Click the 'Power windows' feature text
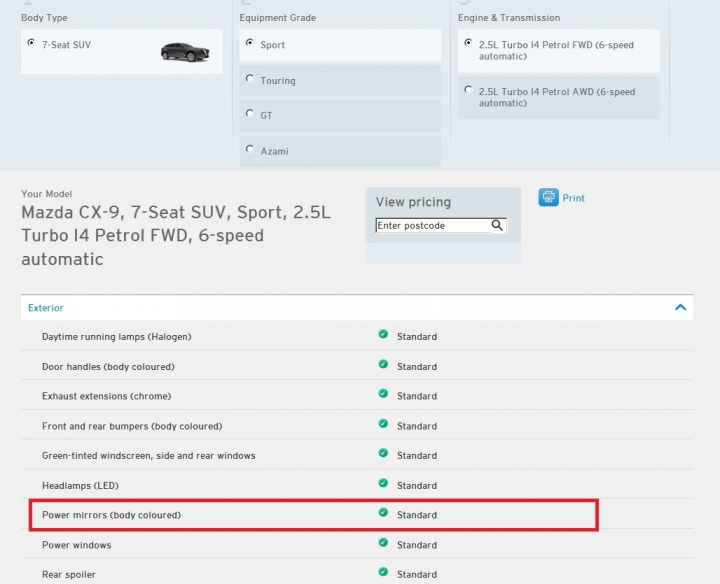Screen dimensions: 720x584 pos(77,545)
